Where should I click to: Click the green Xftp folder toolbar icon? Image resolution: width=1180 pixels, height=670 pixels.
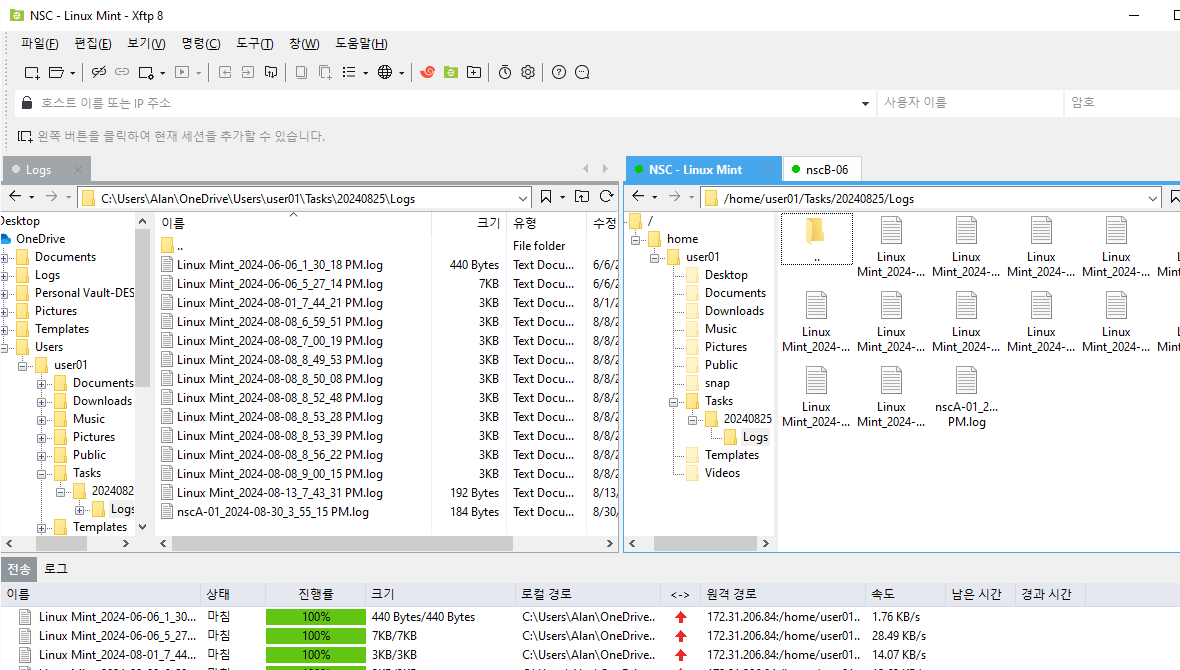pos(451,72)
